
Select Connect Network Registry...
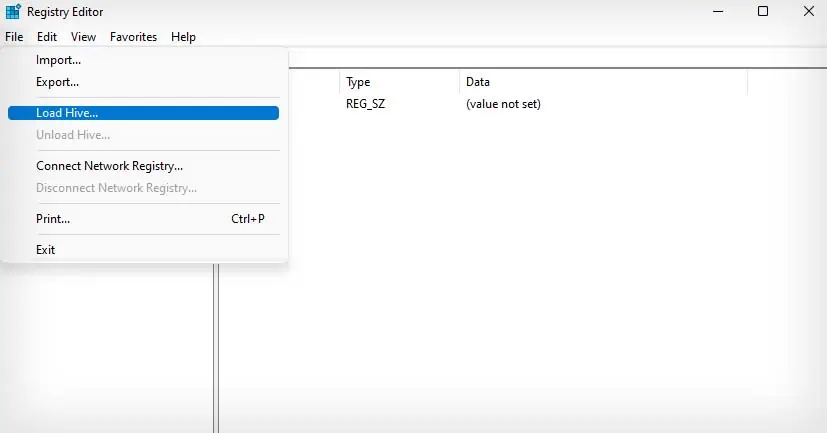pyautogui.click(x=143, y=166)
